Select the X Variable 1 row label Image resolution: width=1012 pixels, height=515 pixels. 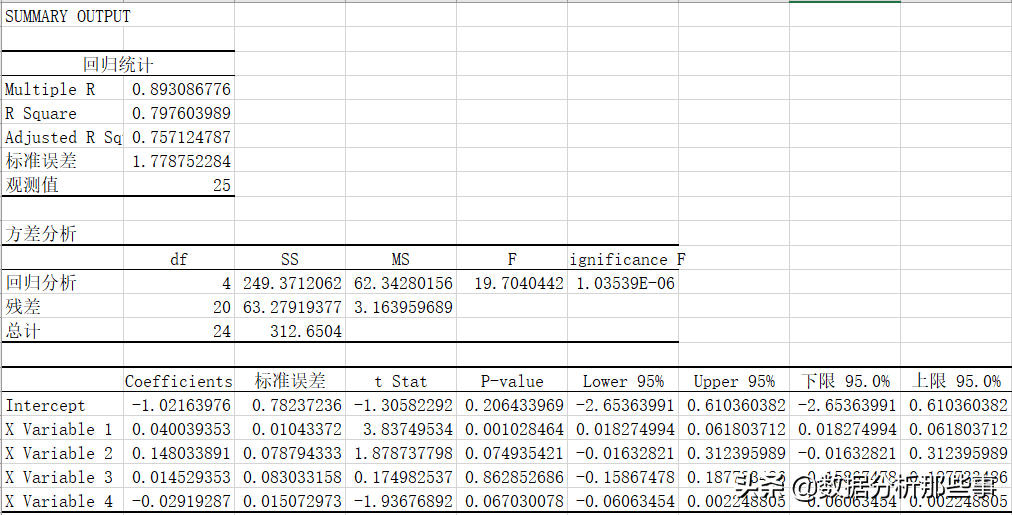pyautogui.click(x=59, y=430)
